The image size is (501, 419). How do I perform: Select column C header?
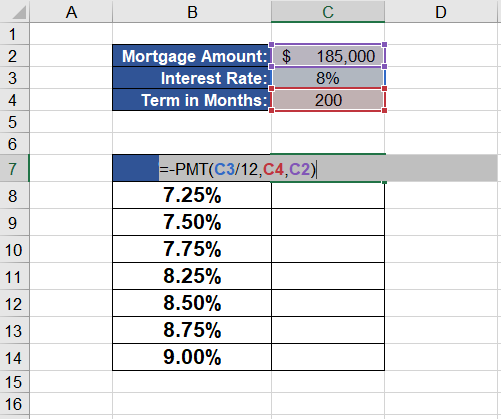pyautogui.click(x=328, y=11)
